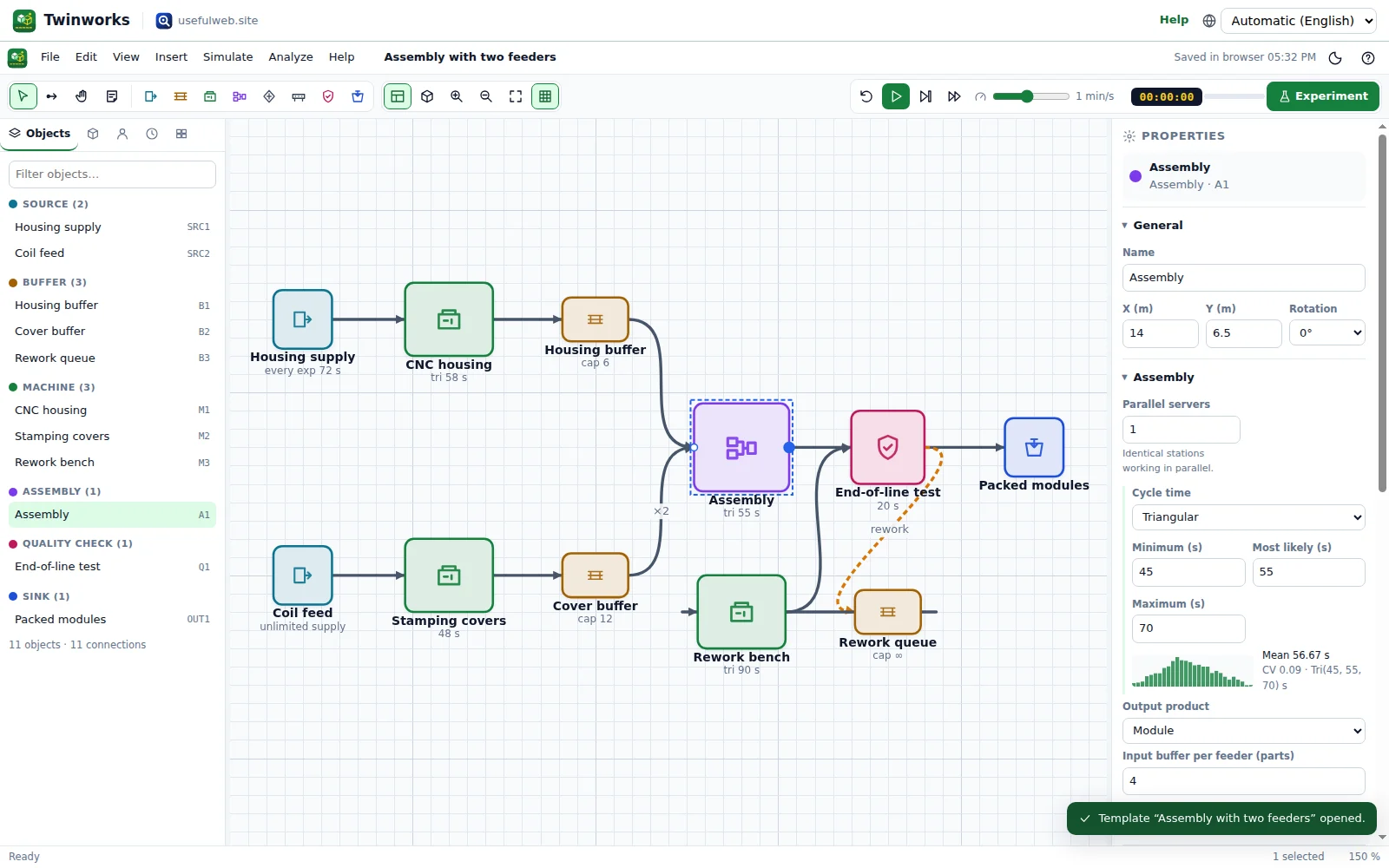Screen dimensions: 1389x868
Task: Start the simulation with Play
Action: click(x=896, y=96)
